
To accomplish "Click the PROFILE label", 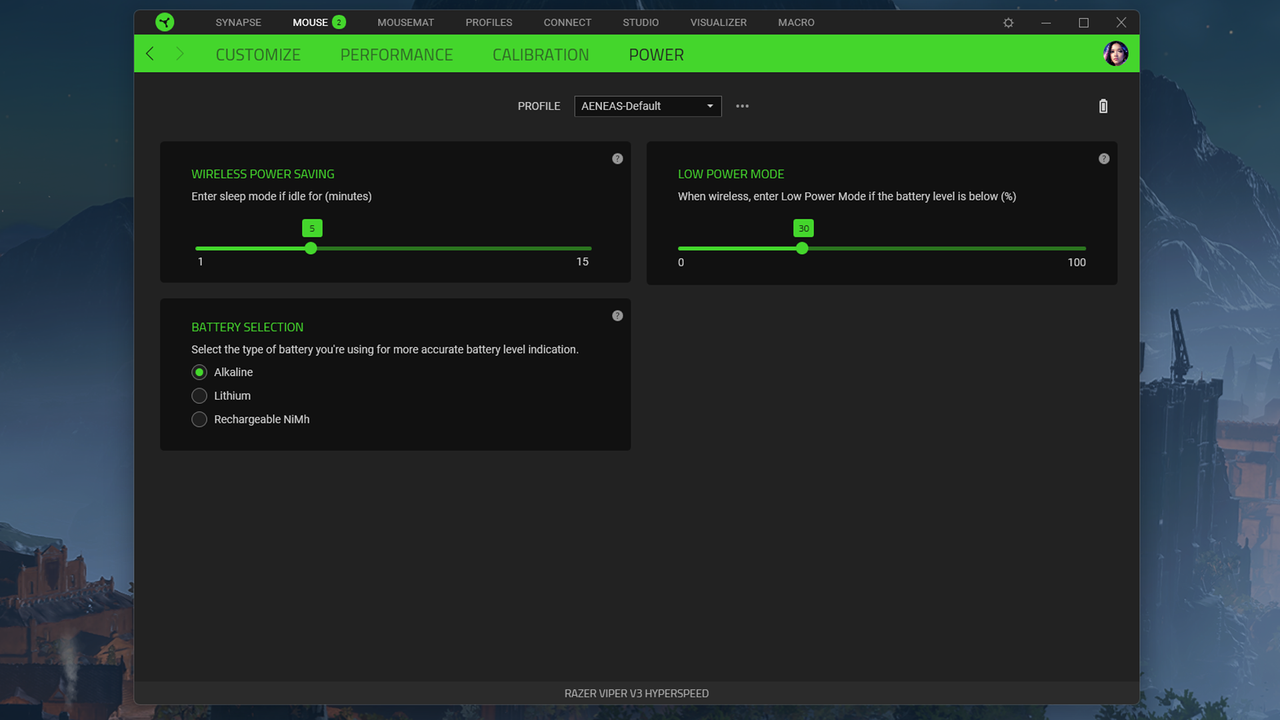I will (x=538, y=106).
